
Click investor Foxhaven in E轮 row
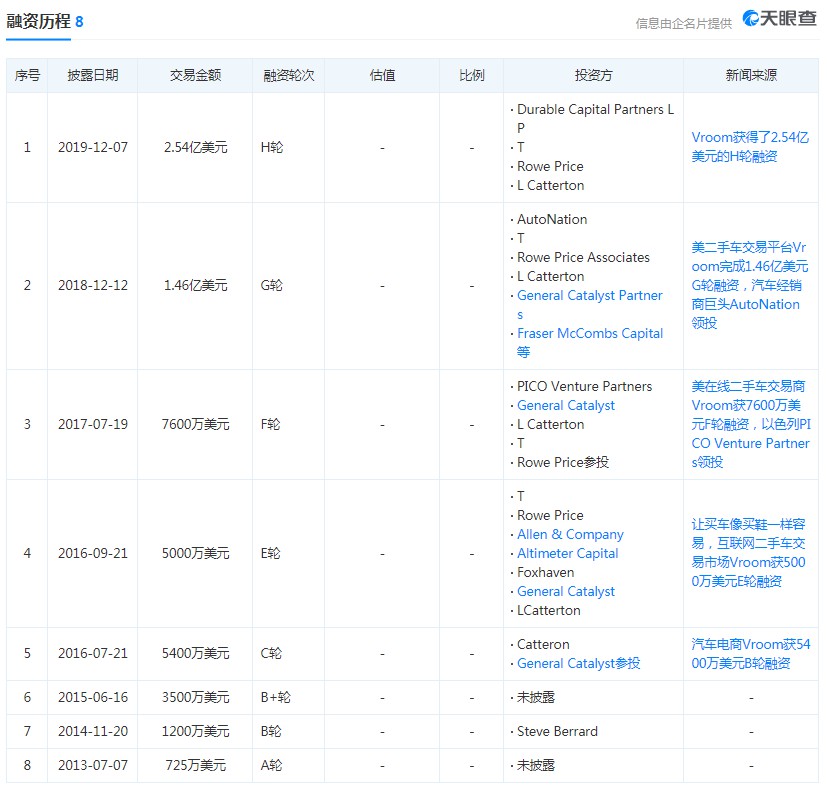coord(545,572)
